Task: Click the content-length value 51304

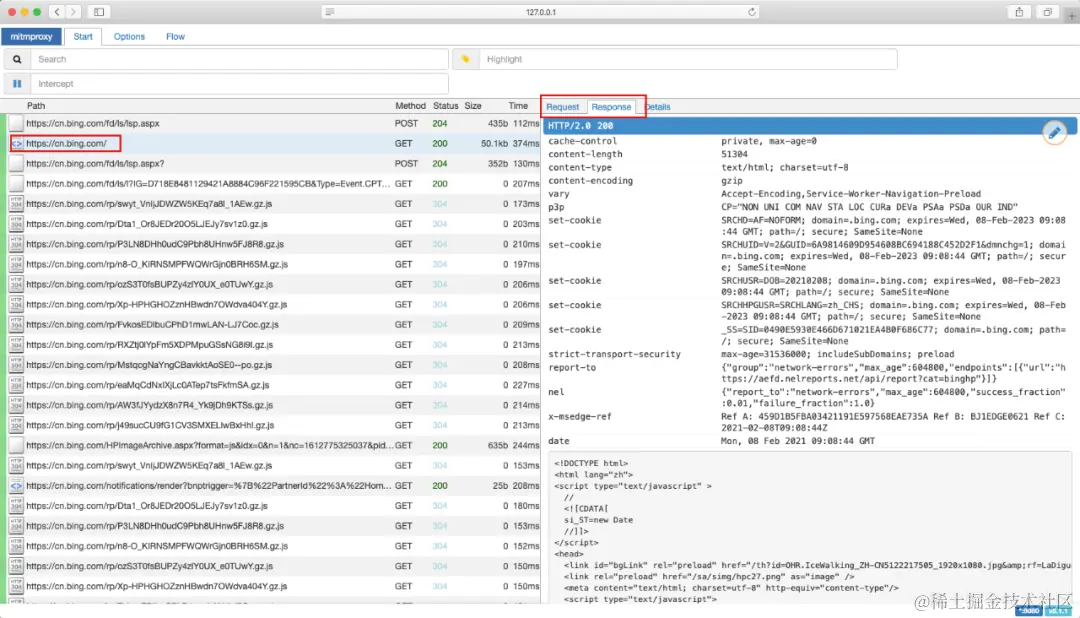Action: [734, 154]
